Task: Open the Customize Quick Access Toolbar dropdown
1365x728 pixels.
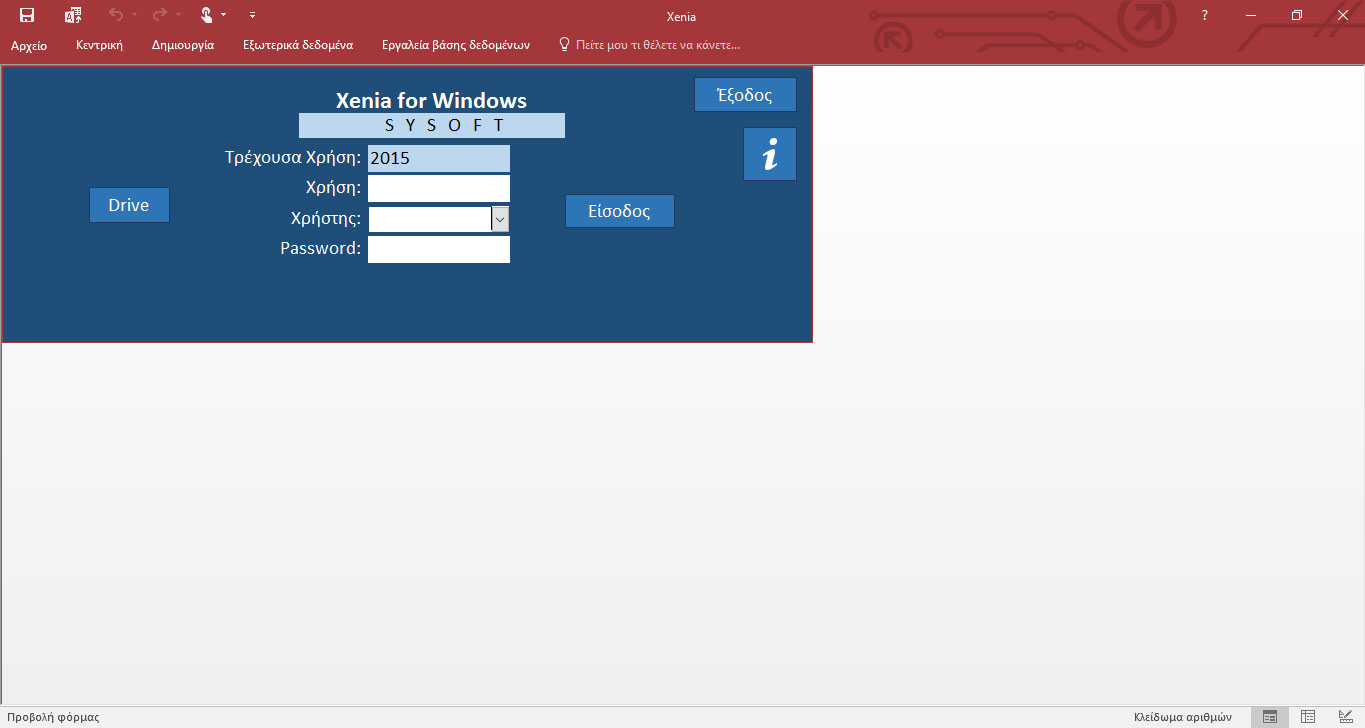Action: (253, 15)
